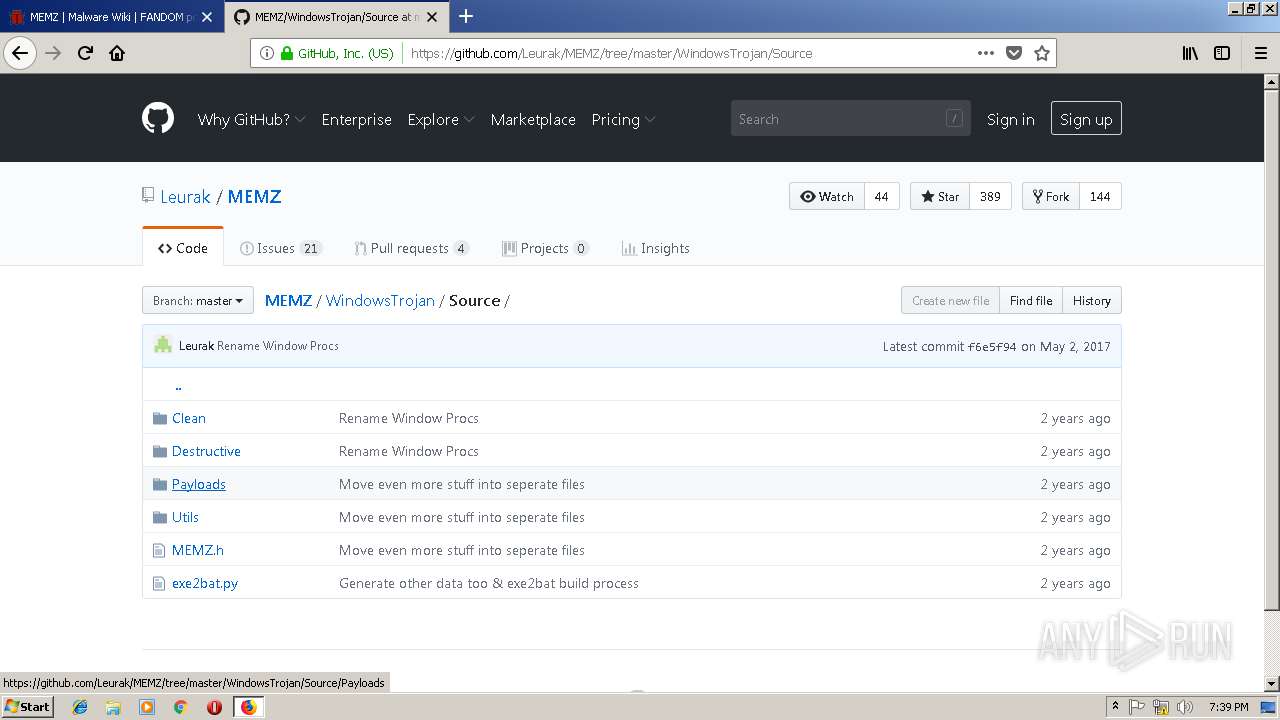
Task: Open the browser home page icon
Action: [117, 53]
